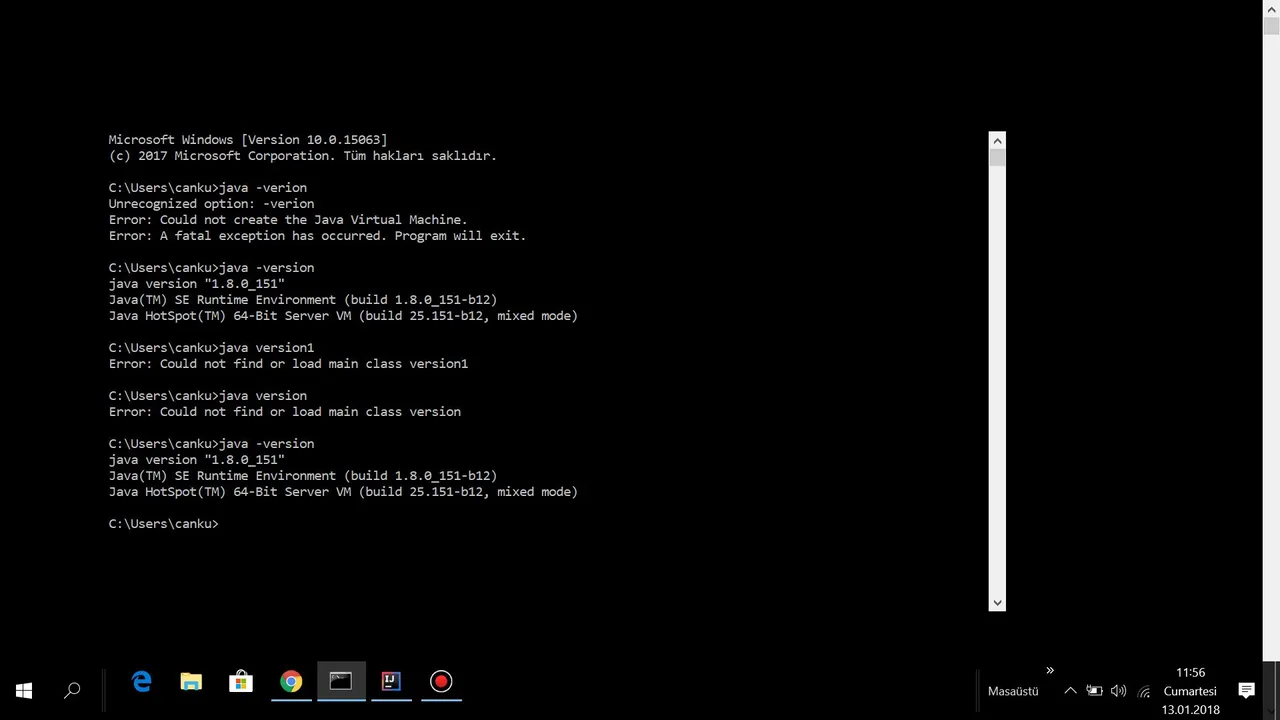Select the Command Prompt taskbar icon
The image size is (1280, 720).
(341, 682)
